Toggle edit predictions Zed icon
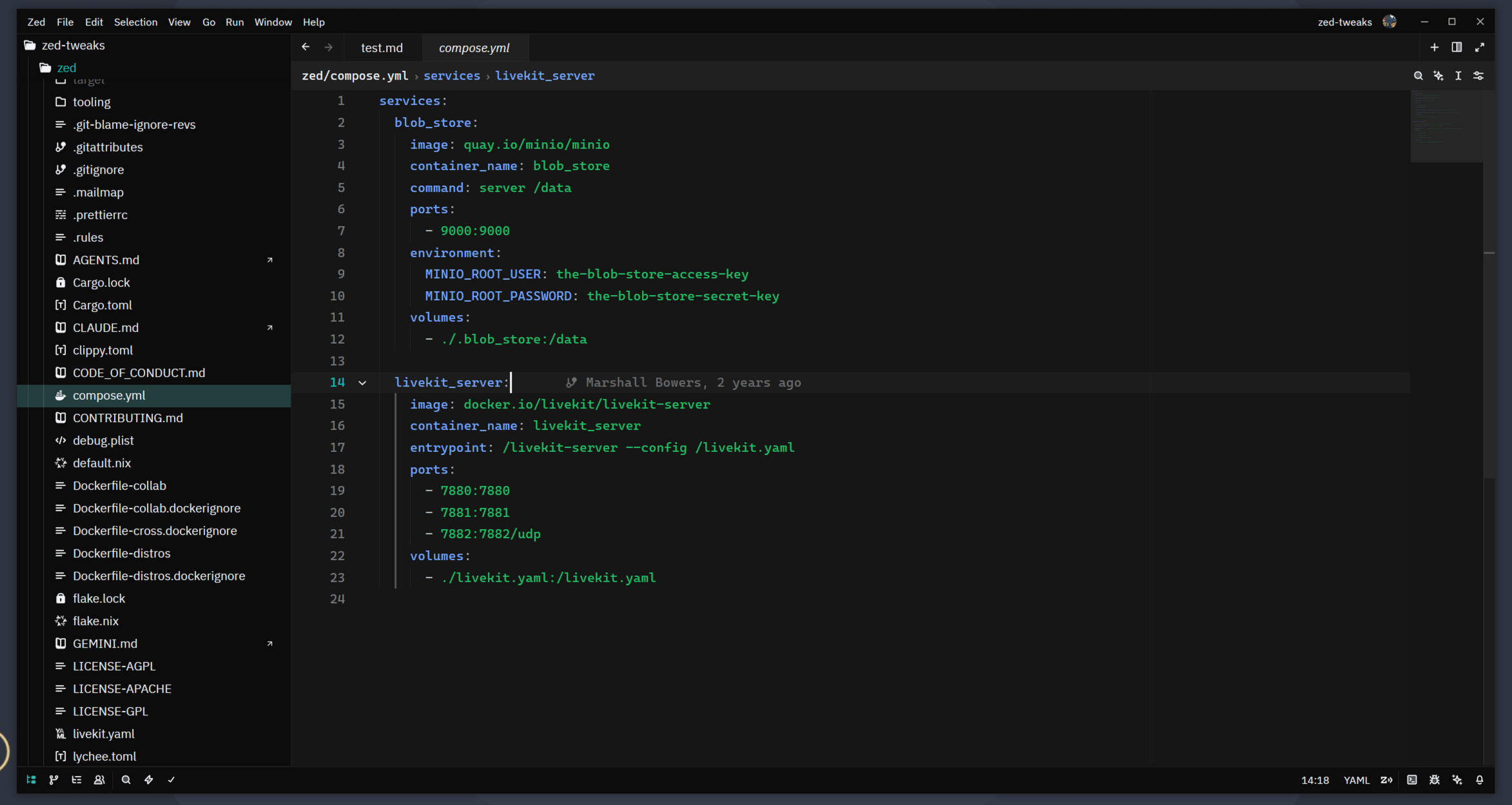Image resolution: width=1512 pixels, height=805 pixels. click(x=1386, y=780)
